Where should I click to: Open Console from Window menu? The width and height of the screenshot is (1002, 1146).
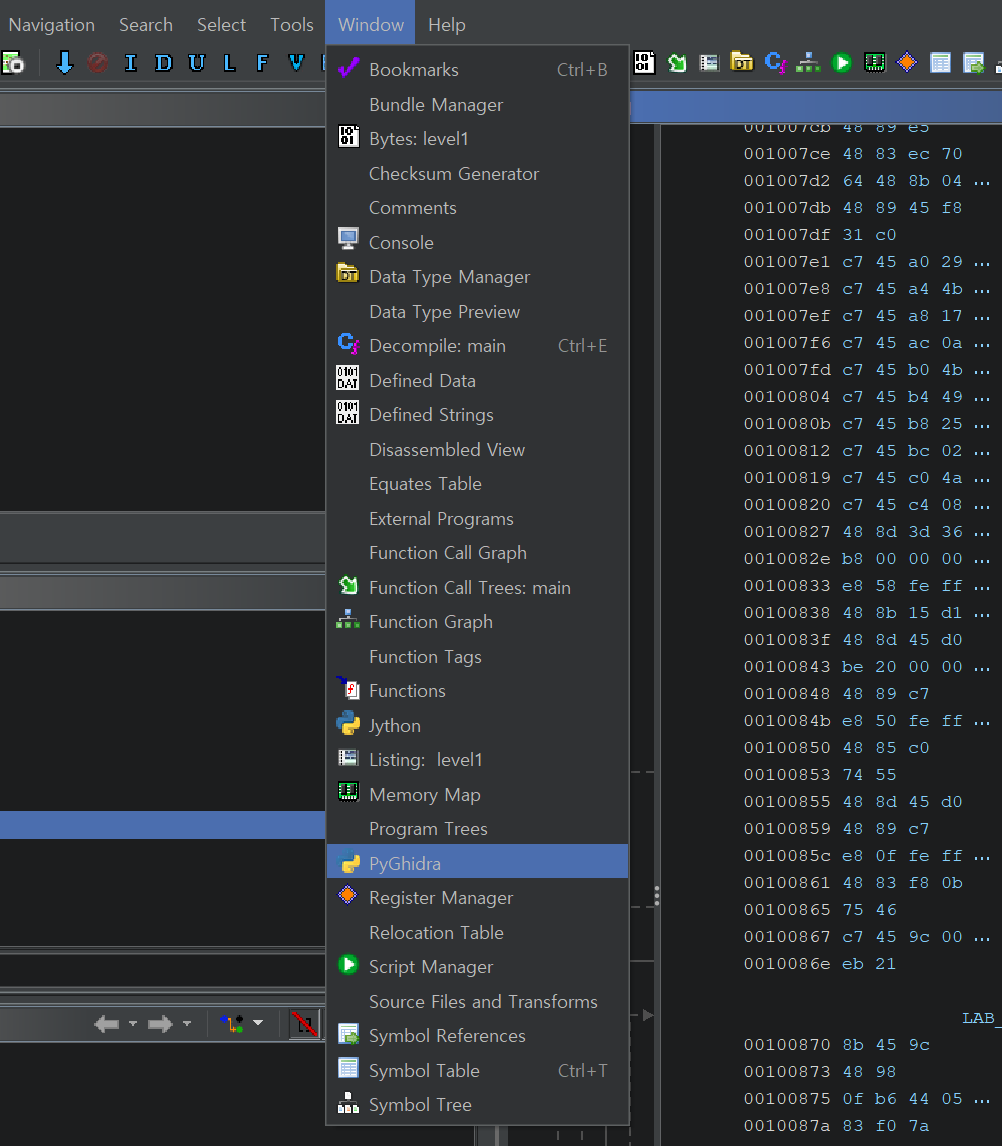coord(477,243)
